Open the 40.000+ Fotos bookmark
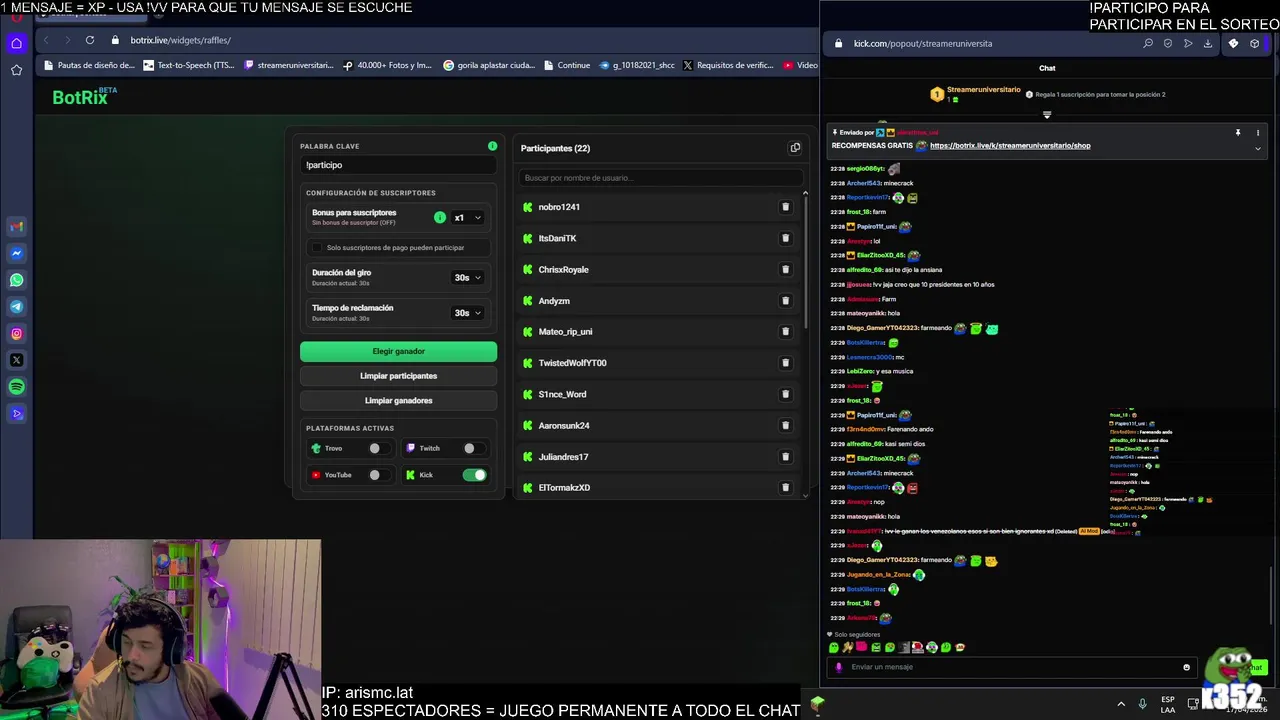 (387, 65)
